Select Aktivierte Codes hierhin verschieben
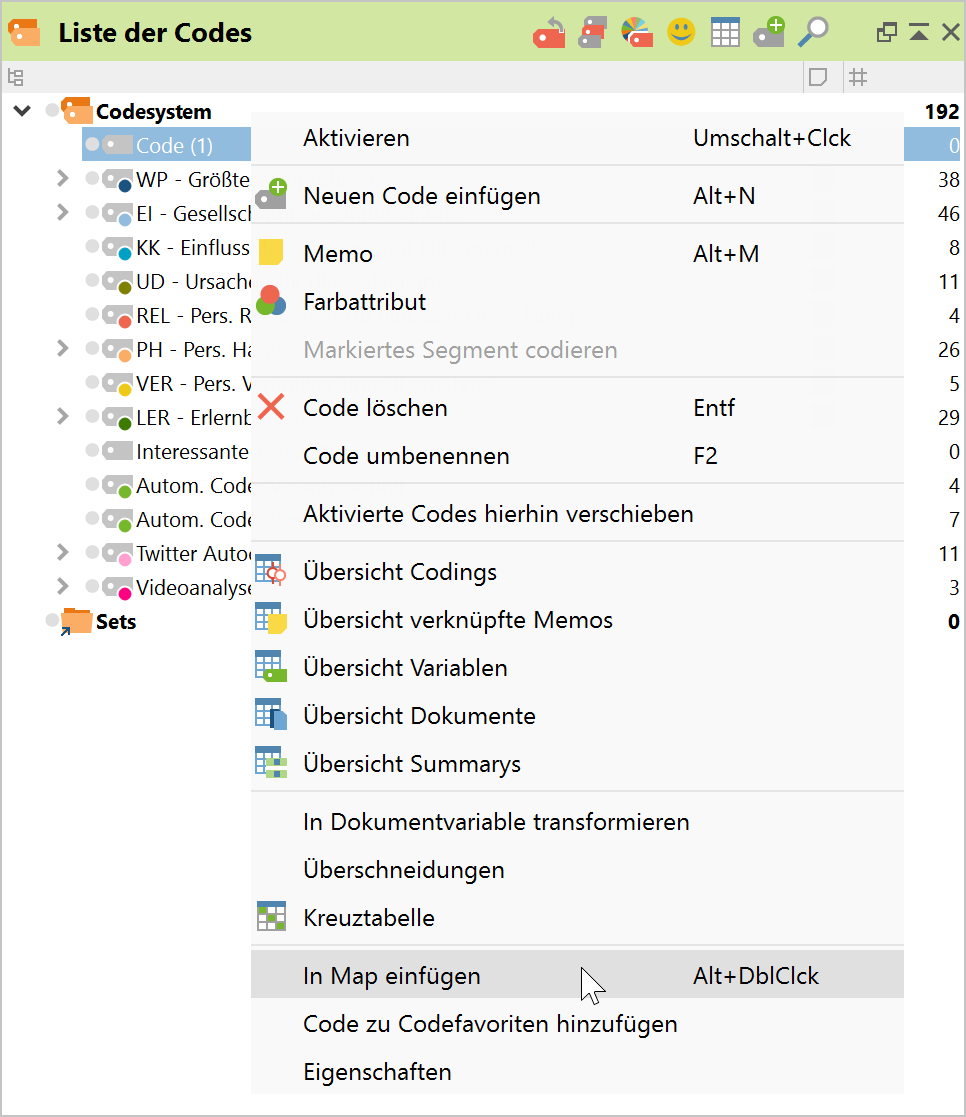Viewport: 966px width, 1117px height. coord(577,514)
